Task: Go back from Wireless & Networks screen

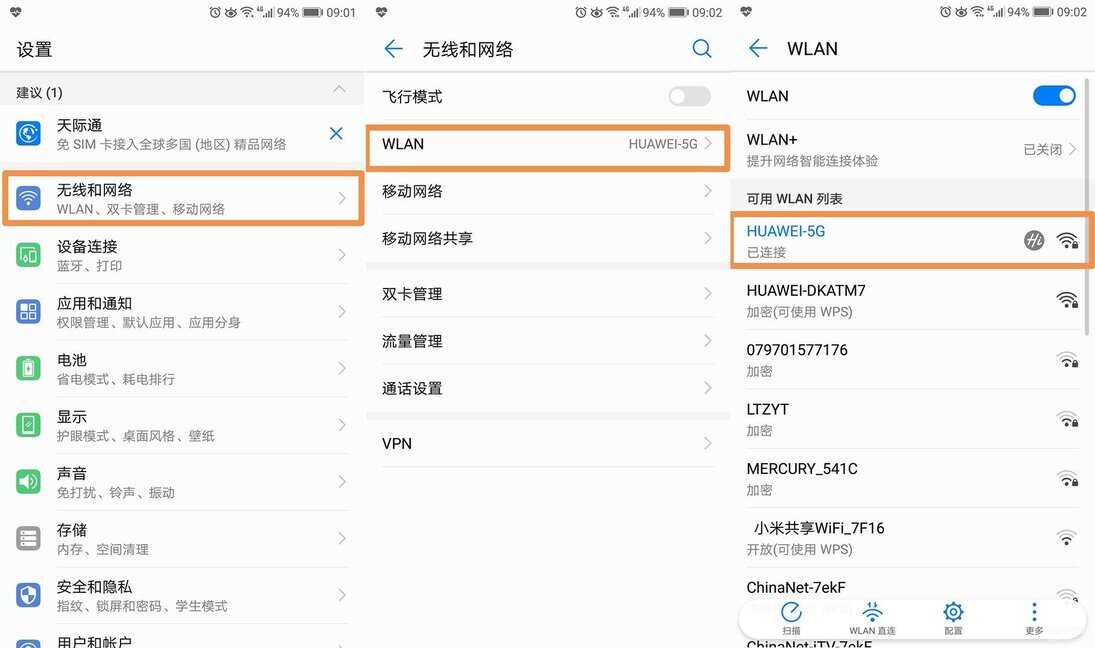Action: tap(393, 49)
